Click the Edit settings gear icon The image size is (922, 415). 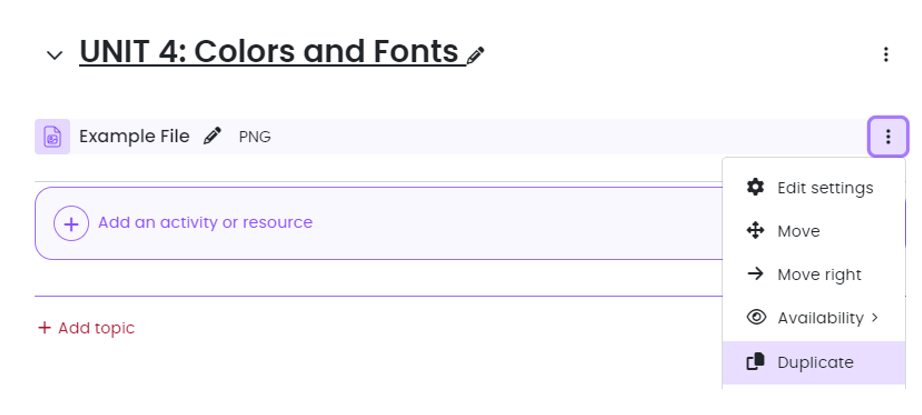(756, 187)
